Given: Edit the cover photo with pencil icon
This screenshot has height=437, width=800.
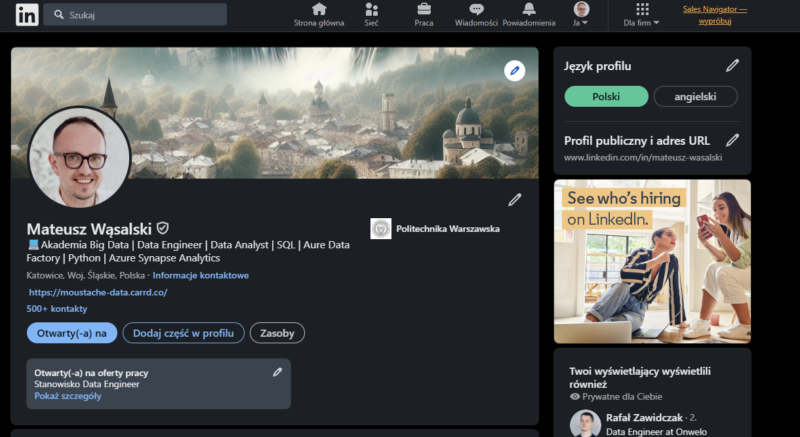Looking at the screenshot, I should tap(514, 71).
